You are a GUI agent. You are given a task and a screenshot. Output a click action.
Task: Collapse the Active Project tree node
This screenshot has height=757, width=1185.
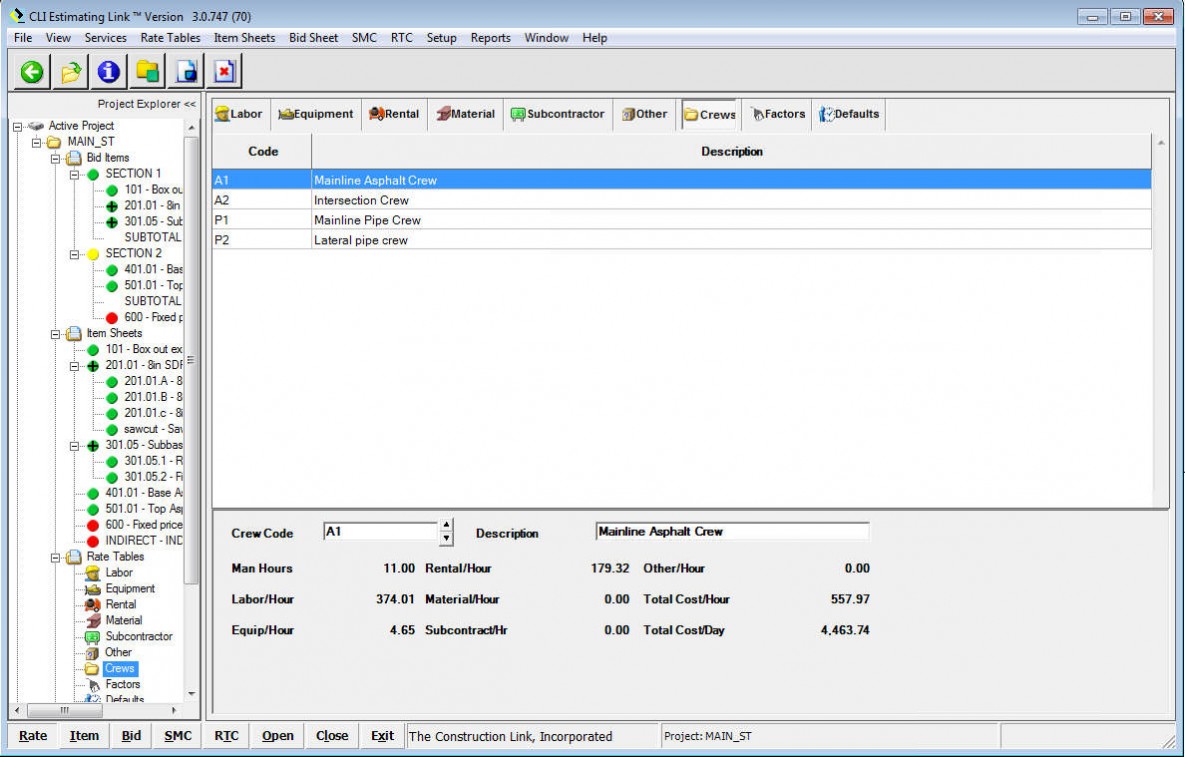tap(17, 126)
